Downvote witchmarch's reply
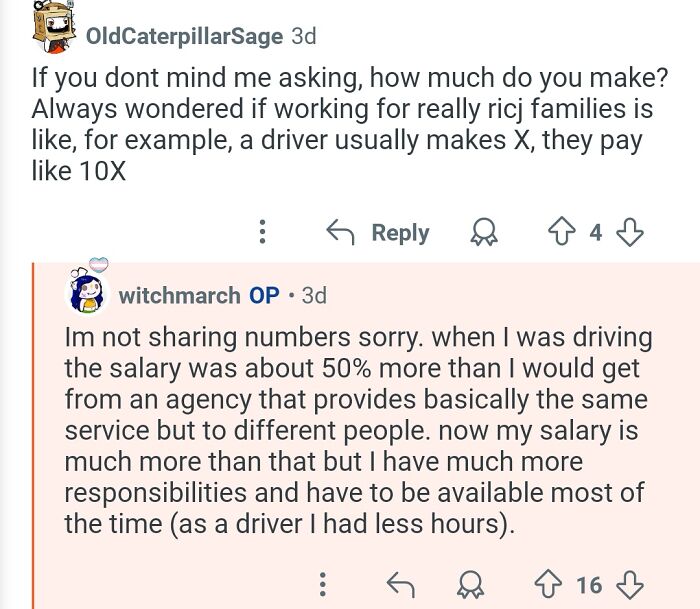 (x=628, y=584)
